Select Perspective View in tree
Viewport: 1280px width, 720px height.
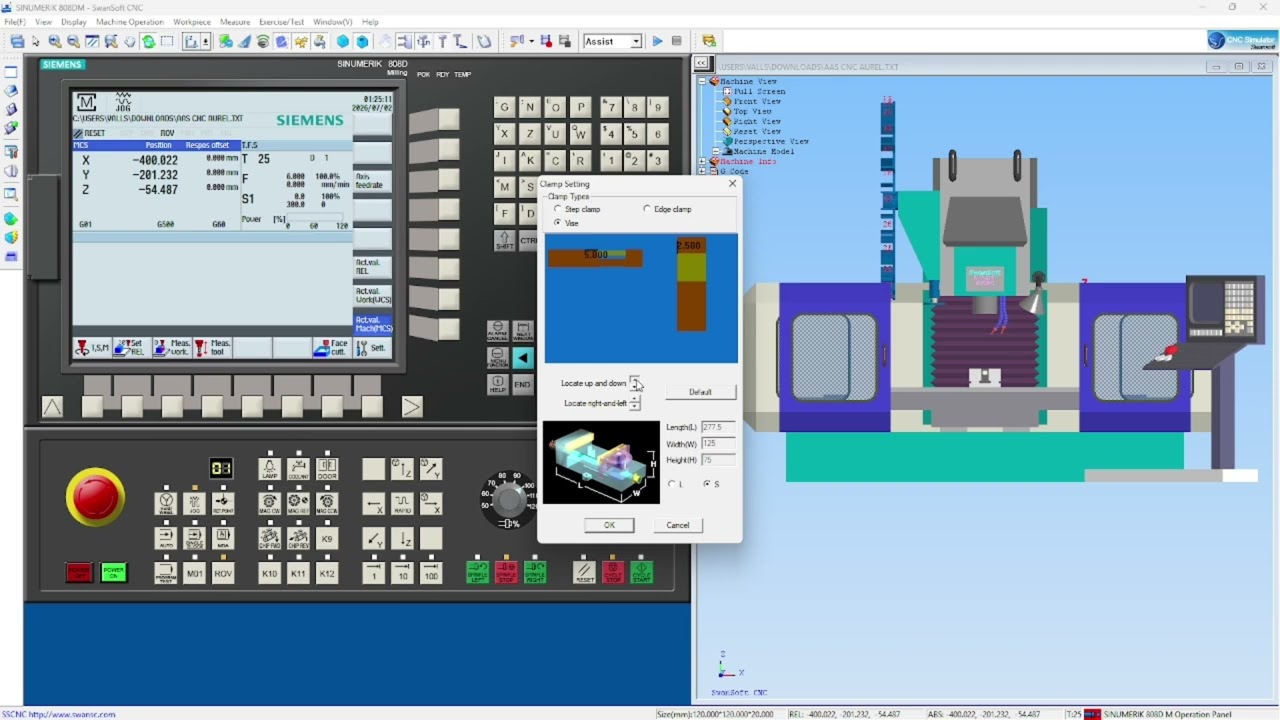[x=771, y=141]
